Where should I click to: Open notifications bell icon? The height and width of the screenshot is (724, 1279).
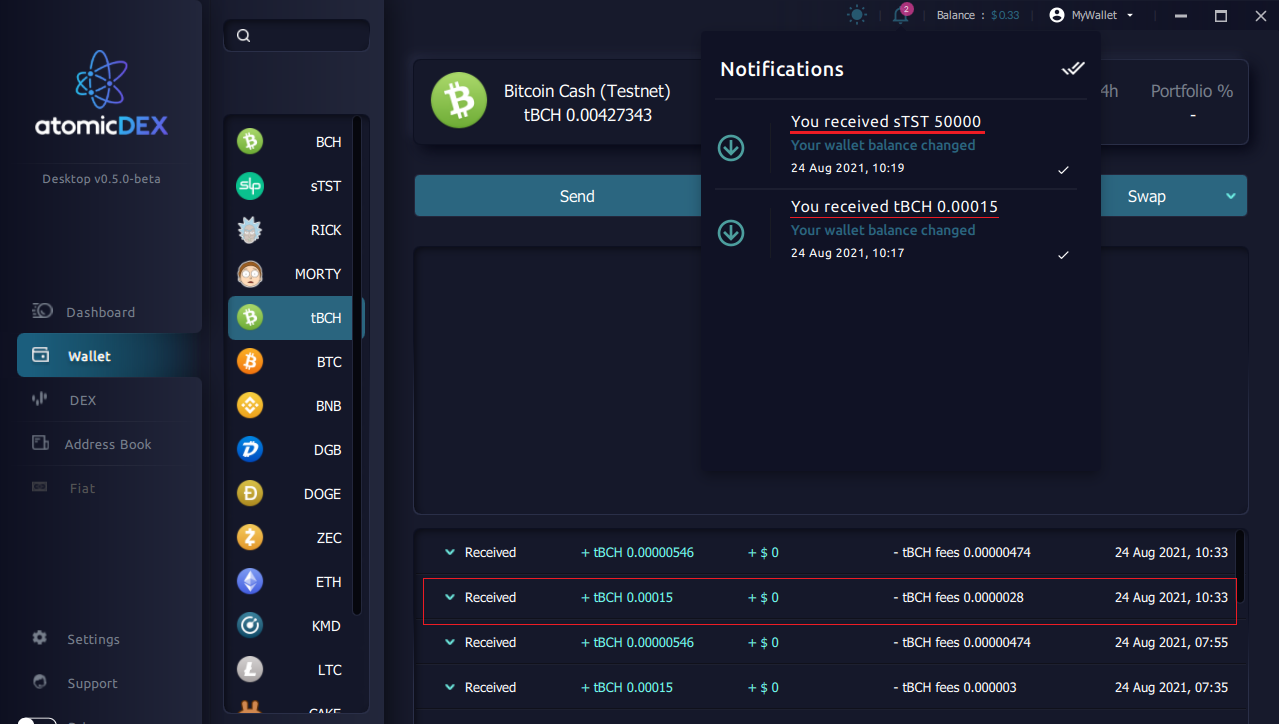click(x=901, y=15)
